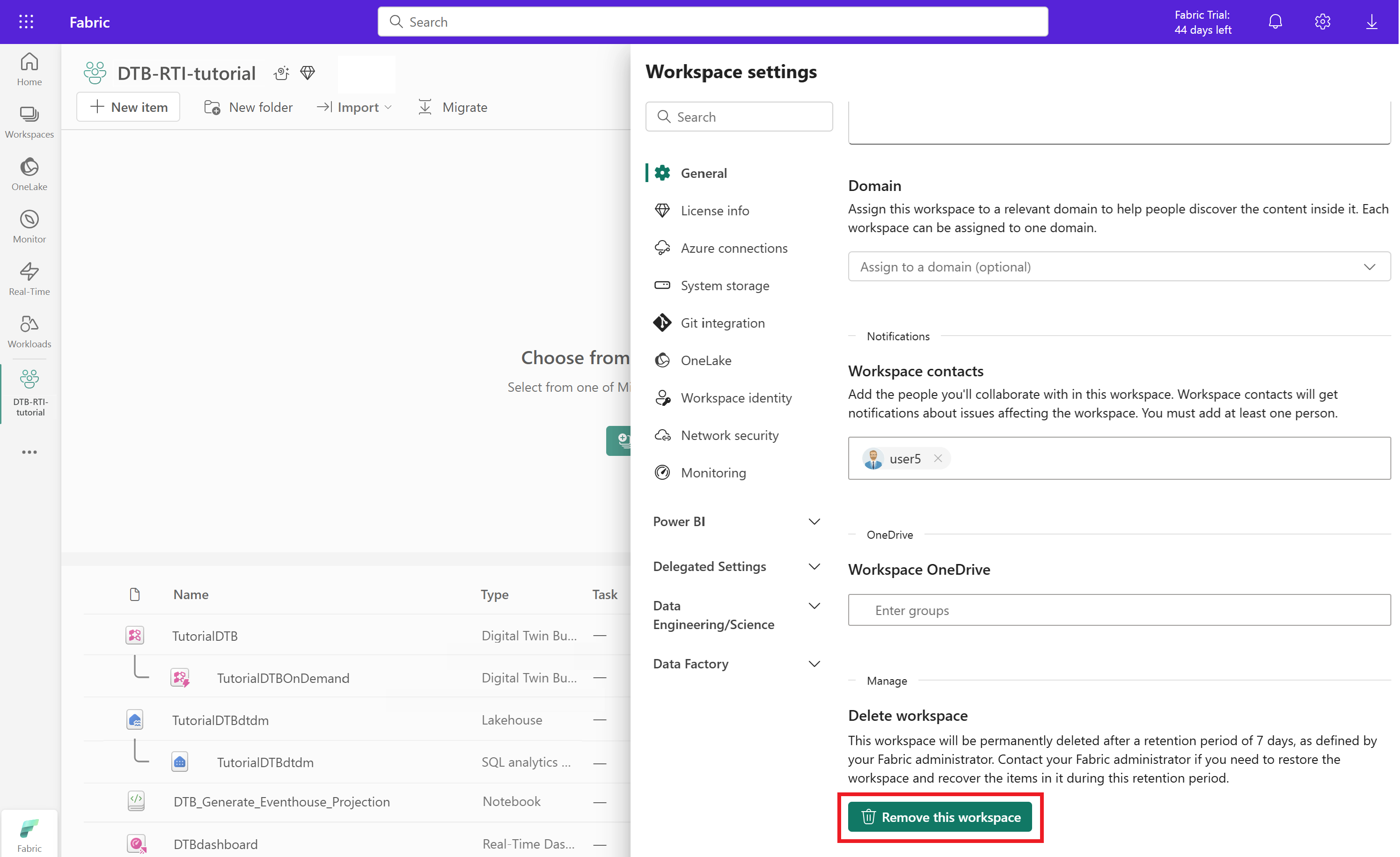
Task: Open the TutorialDTB item
Action: tap(205, 635)
